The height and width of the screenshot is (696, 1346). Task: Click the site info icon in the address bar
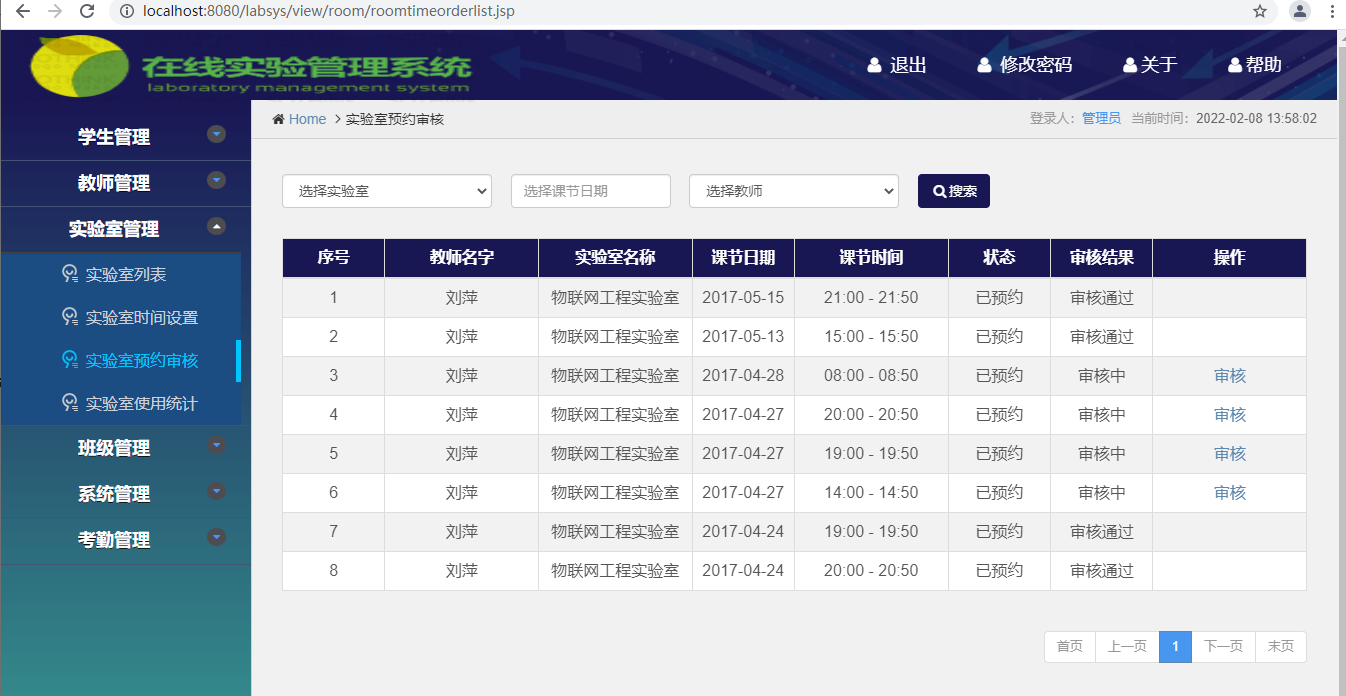tap(127, 11)
